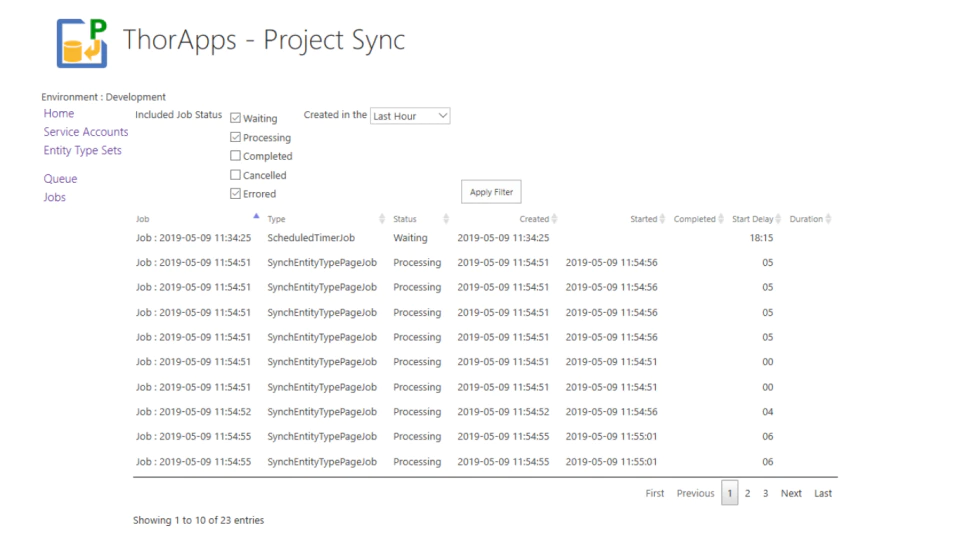Enable the Completed status checkbox
The height and width of the screenshot is (540, 960).
point(235,156)
